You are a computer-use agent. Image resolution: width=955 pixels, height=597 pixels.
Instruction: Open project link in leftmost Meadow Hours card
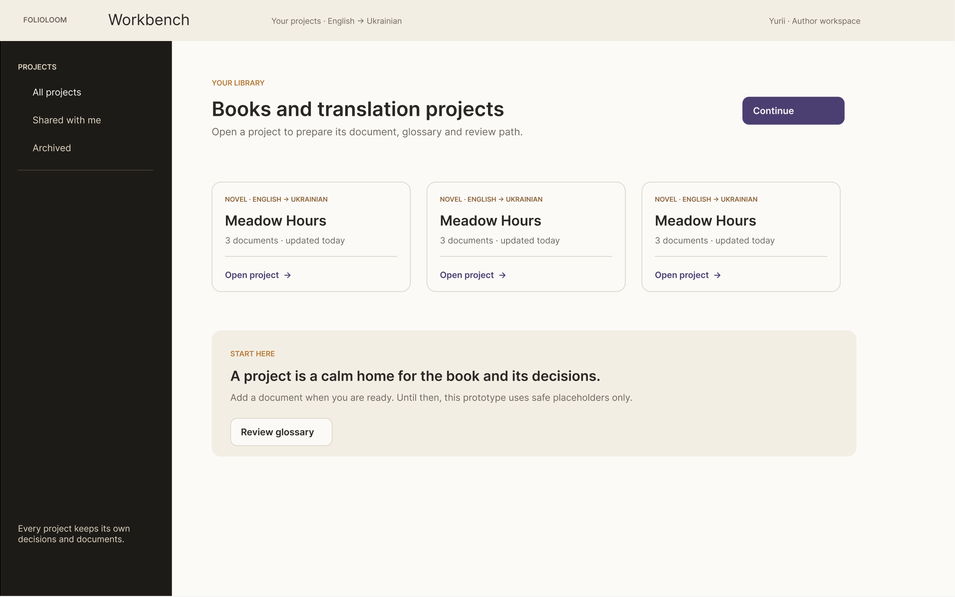258,275
